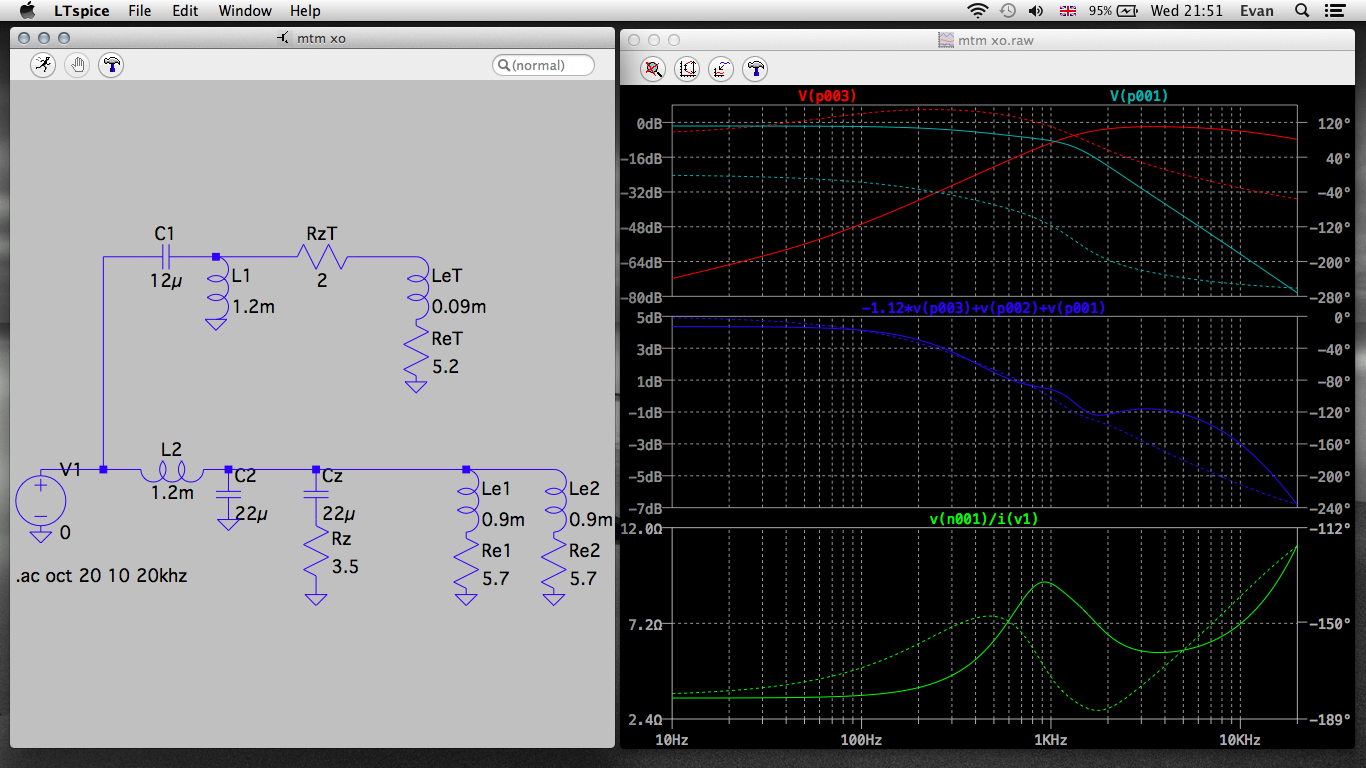This screenshot has height=768, width=1366.
Task: Open Spotlight search in the menu bar
Action: point(1302,11)
